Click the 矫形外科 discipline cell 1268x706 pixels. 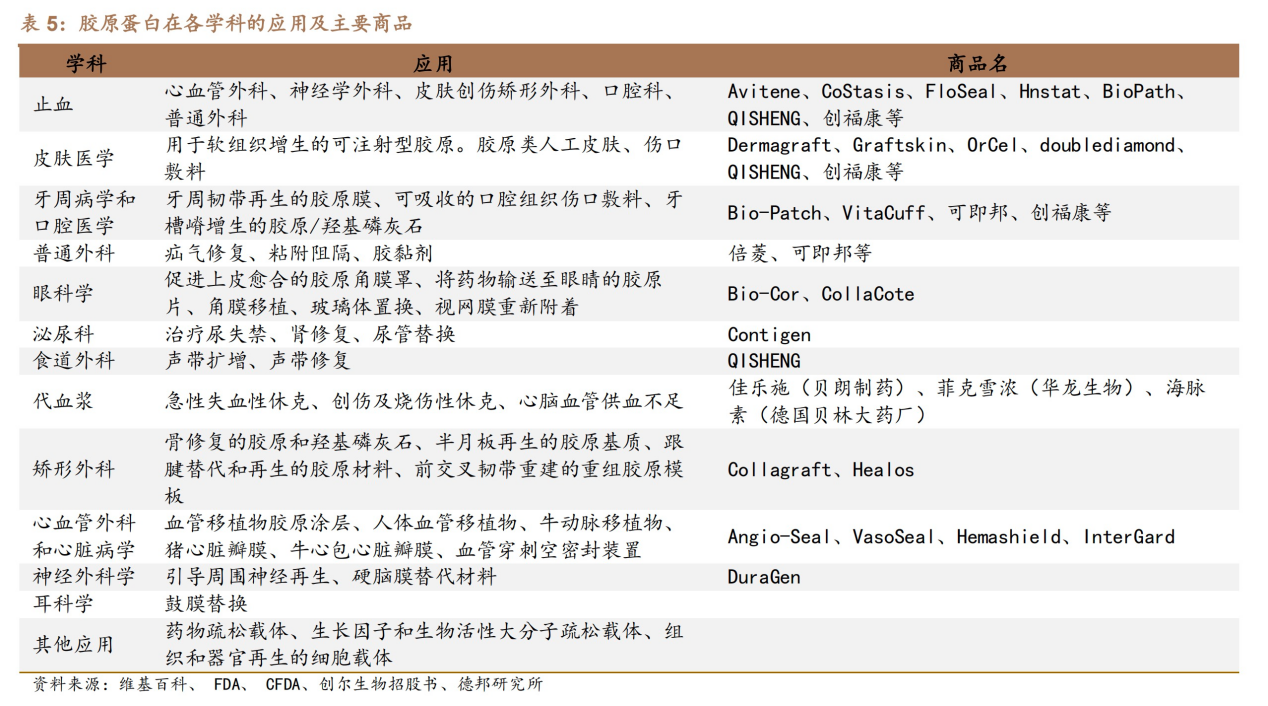74,469
